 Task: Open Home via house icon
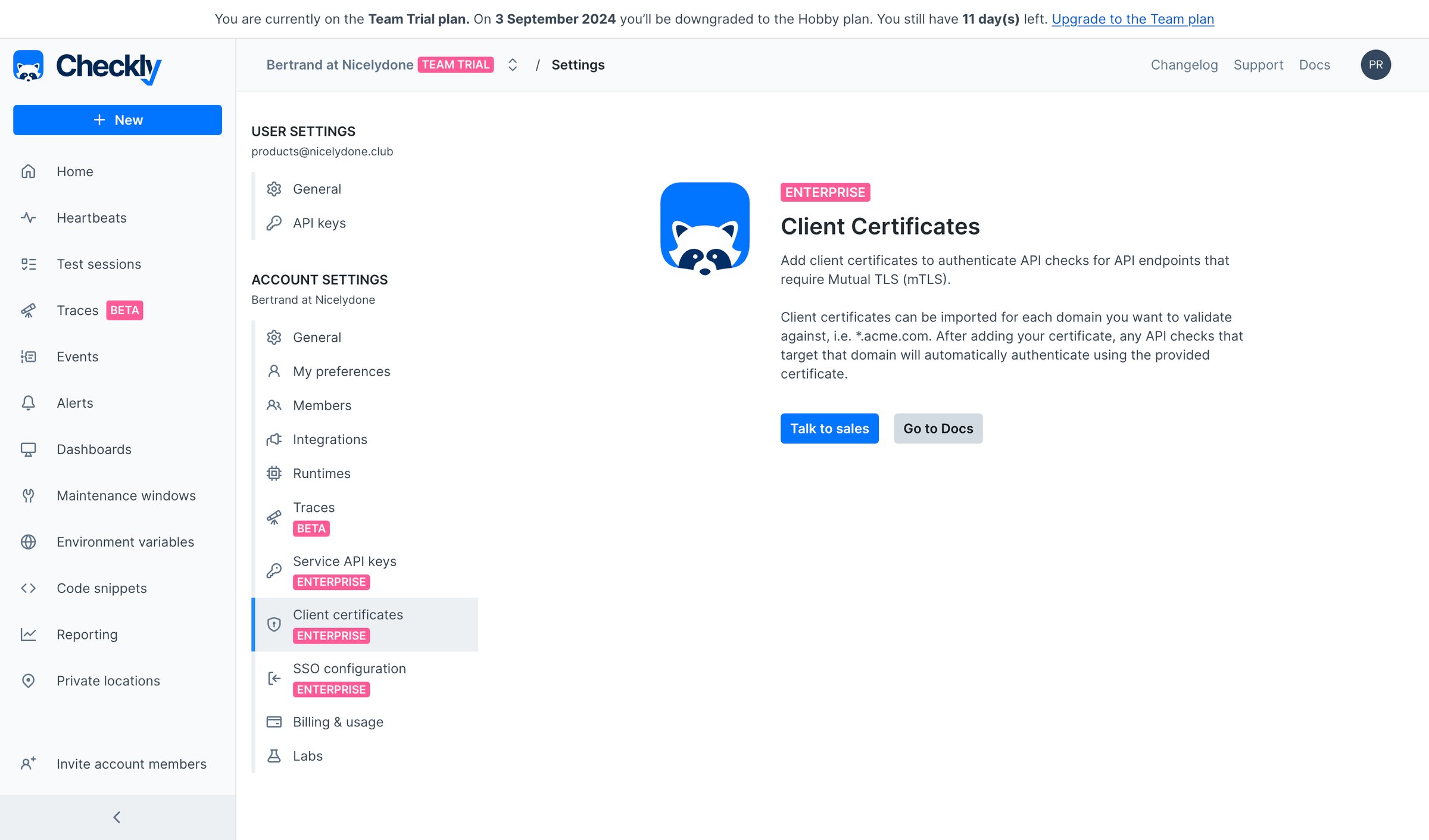coord(28,171)
